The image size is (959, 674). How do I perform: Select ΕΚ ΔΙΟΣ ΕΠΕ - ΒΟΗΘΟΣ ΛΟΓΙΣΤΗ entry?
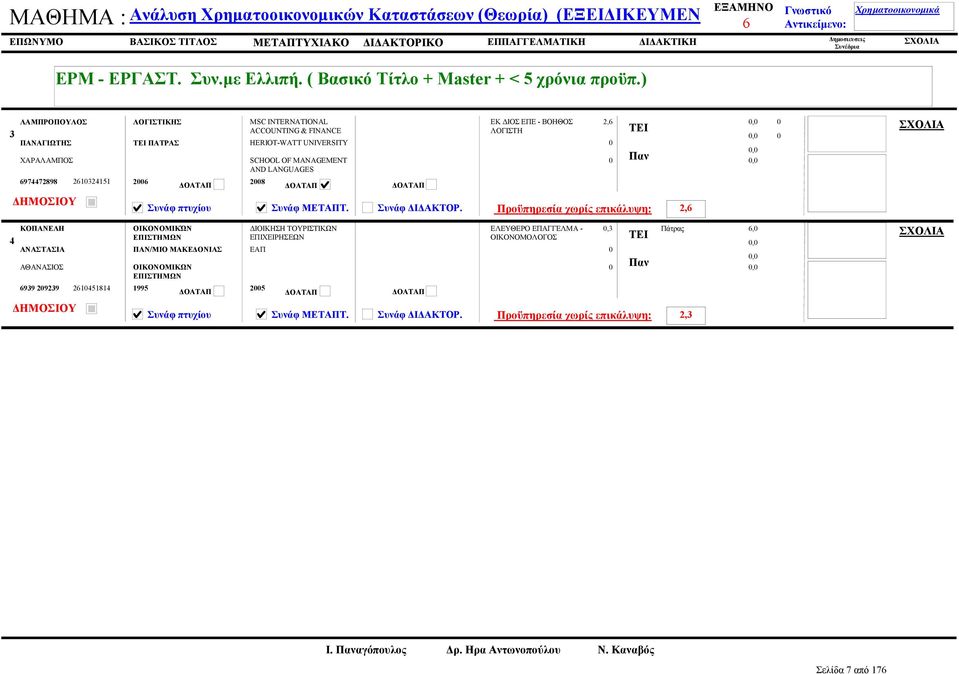(531, 126)
